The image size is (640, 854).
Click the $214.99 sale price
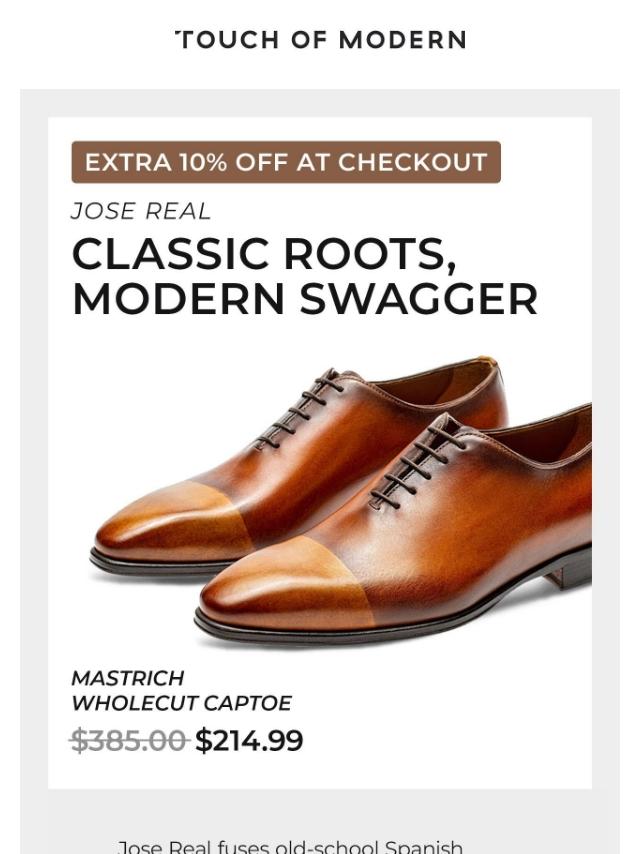tap(249, 741)
